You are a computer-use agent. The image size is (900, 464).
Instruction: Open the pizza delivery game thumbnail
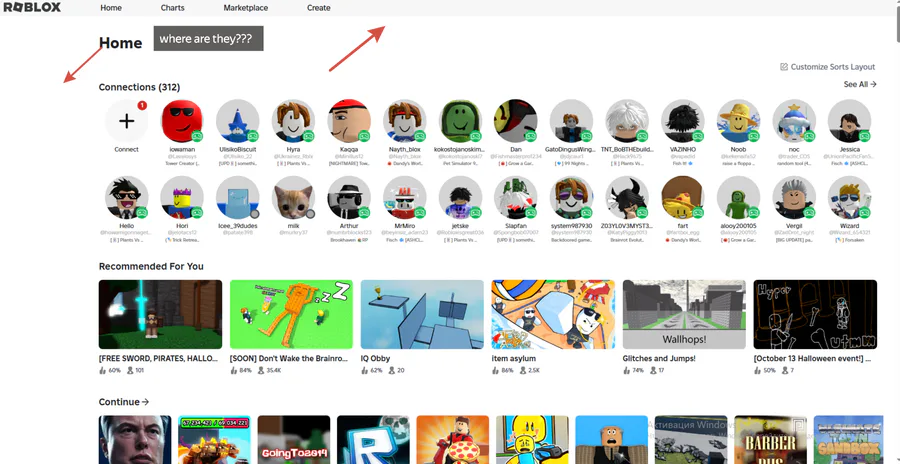pyautogui.click(x=453, y=440)
